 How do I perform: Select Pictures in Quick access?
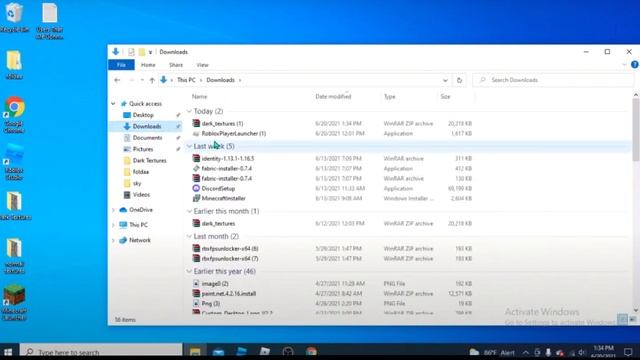click(142, 149)
